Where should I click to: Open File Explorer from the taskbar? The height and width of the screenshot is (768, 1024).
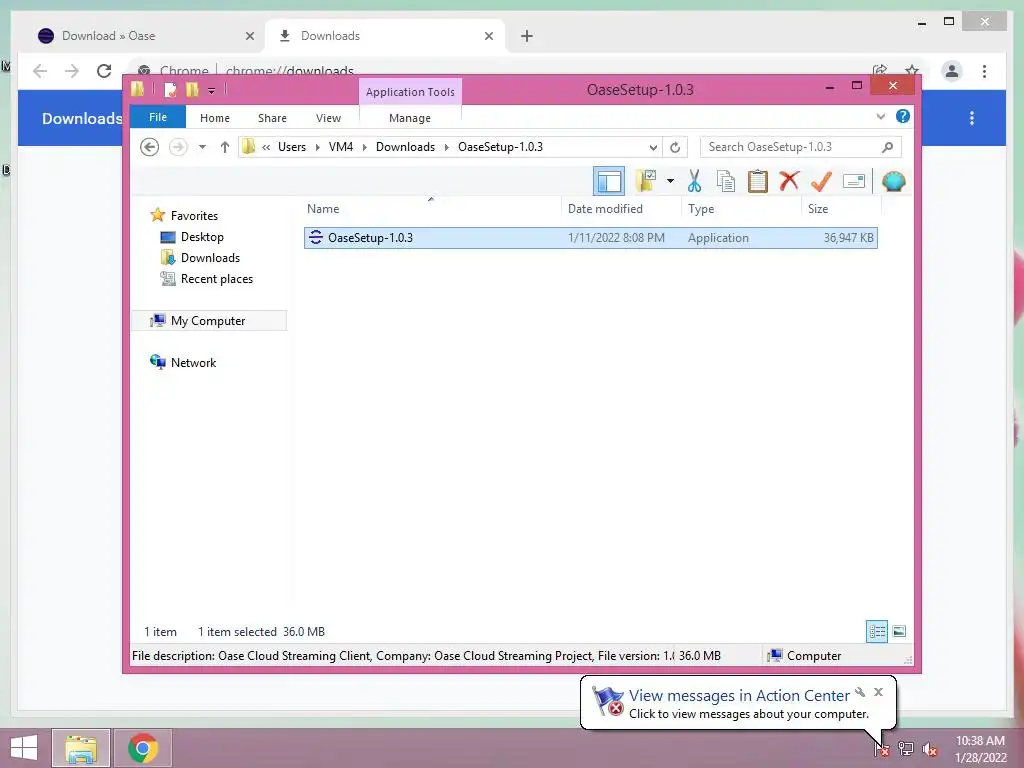tap(81, 748)
